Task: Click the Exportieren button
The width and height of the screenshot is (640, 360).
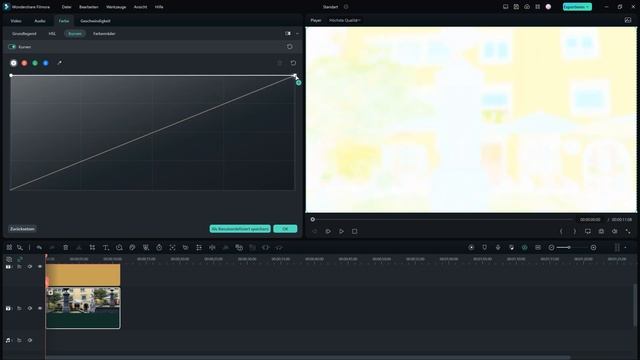Action: pos(577,7)
